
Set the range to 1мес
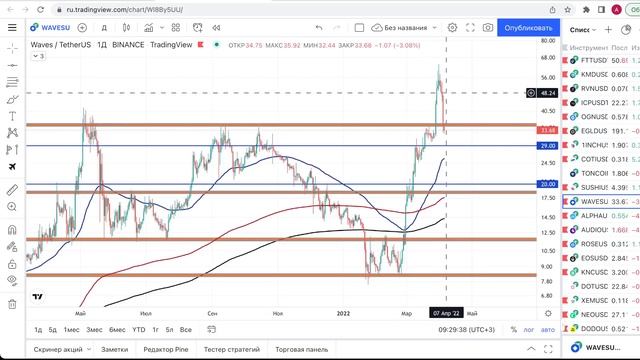click(x=71, y=329)
